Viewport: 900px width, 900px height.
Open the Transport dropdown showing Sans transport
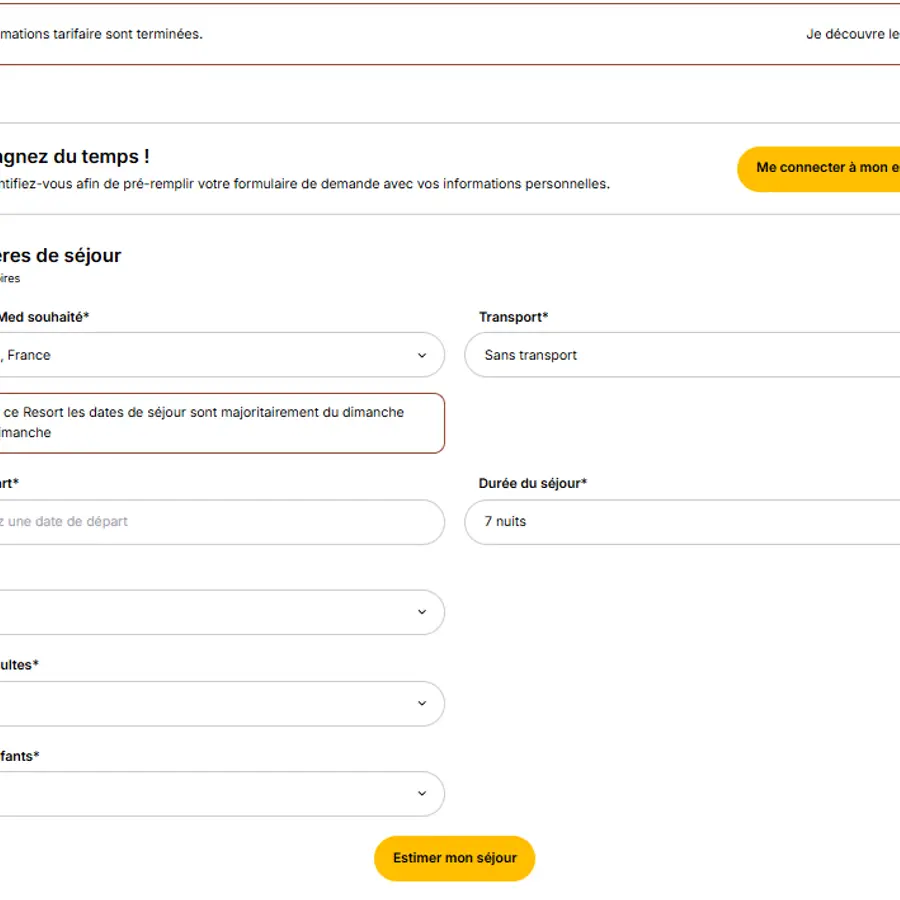[x=680, y=355]
